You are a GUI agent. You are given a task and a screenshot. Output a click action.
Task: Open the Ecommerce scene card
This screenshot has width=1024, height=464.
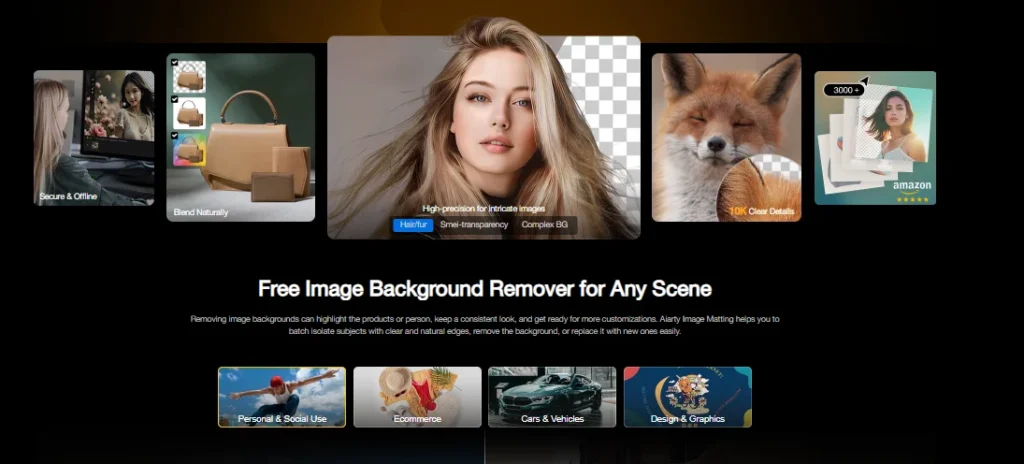pos(417,397)
